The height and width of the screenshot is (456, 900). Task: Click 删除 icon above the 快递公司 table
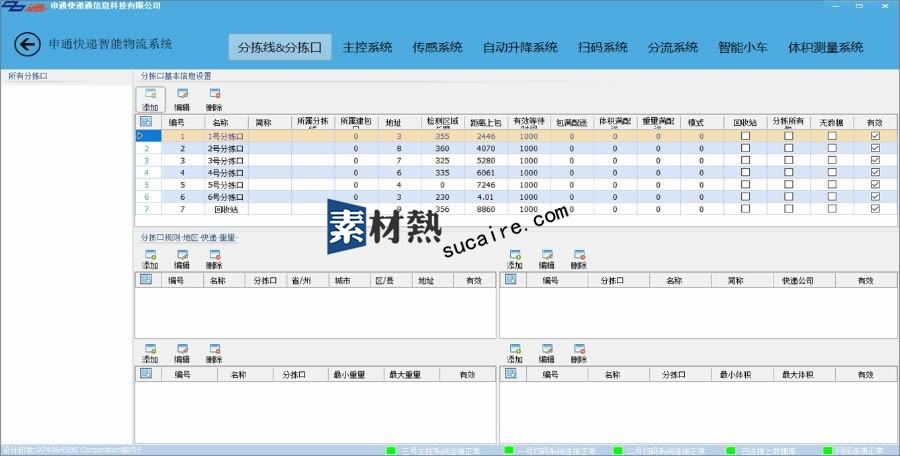click(x=579, y=259)
